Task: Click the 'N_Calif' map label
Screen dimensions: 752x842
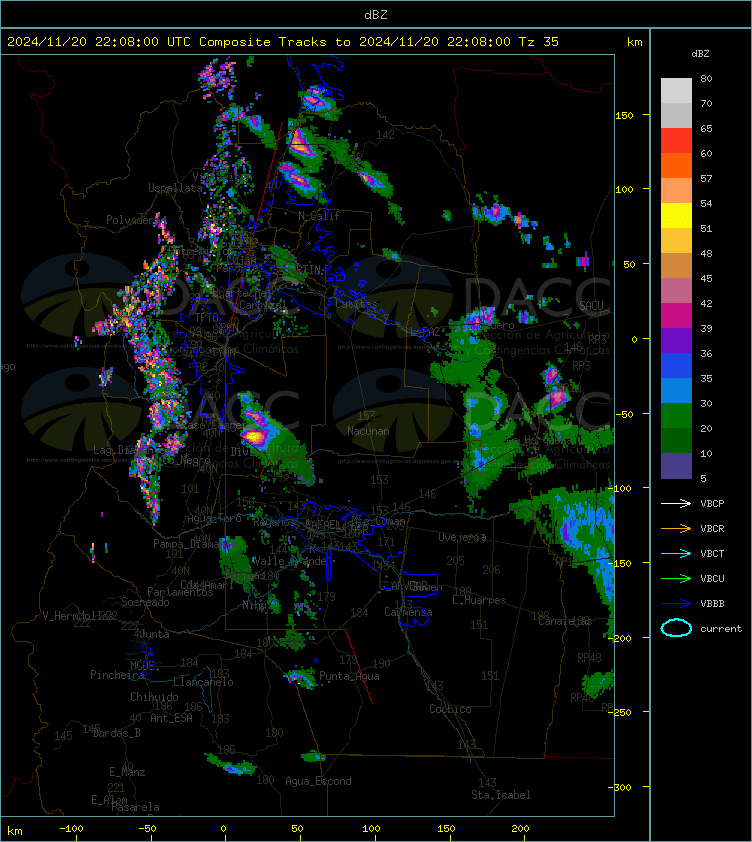Action: [x=319, y=216]
